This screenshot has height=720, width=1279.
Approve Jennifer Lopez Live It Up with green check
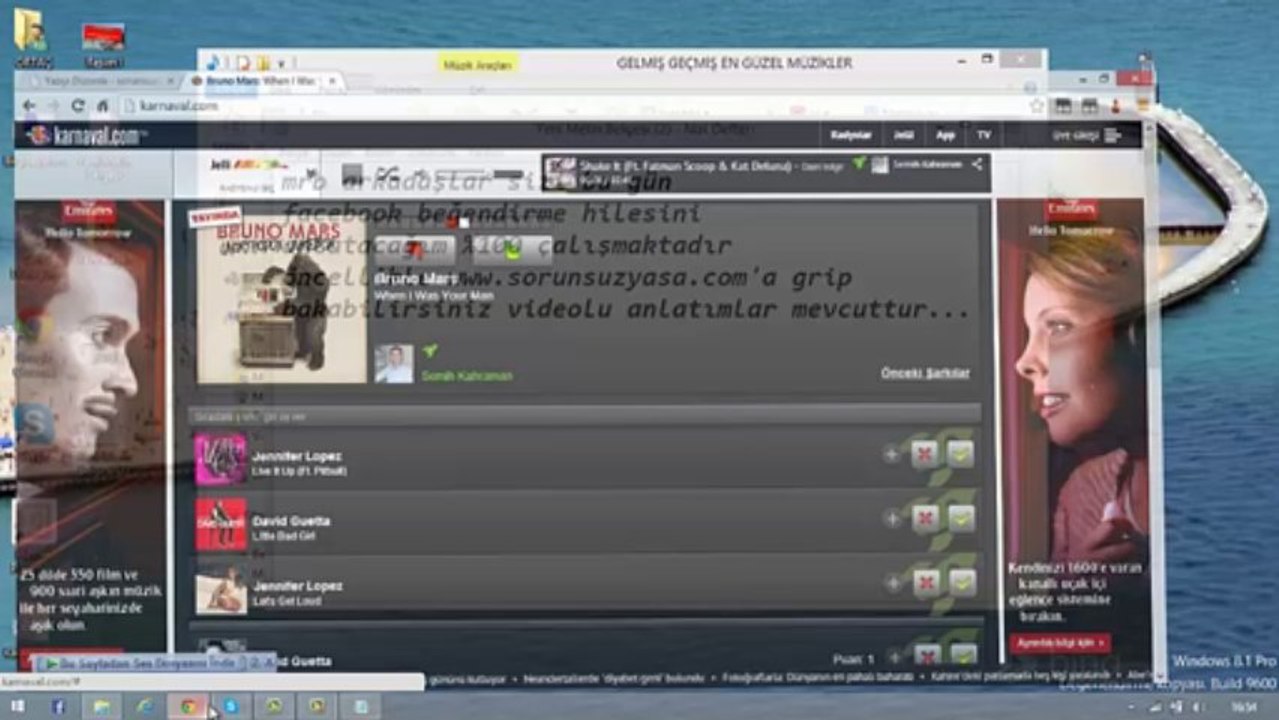(961, 455)
